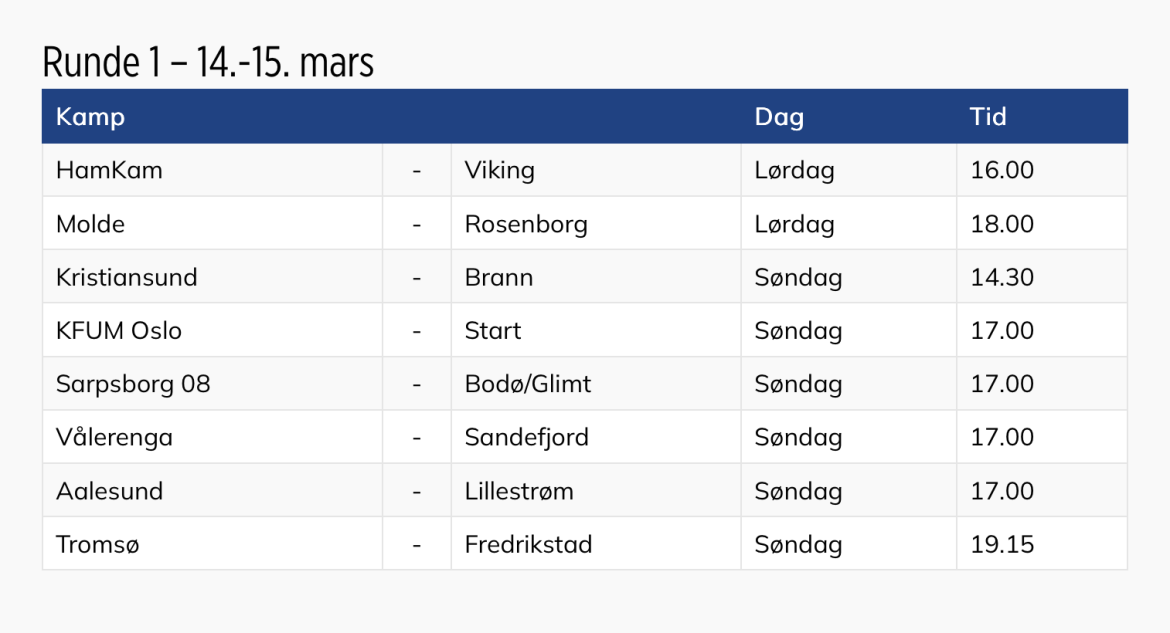The height and width of the screenshot is (633, 1170).
Task: Click the Tid column header
Action: tap(988, 117)
